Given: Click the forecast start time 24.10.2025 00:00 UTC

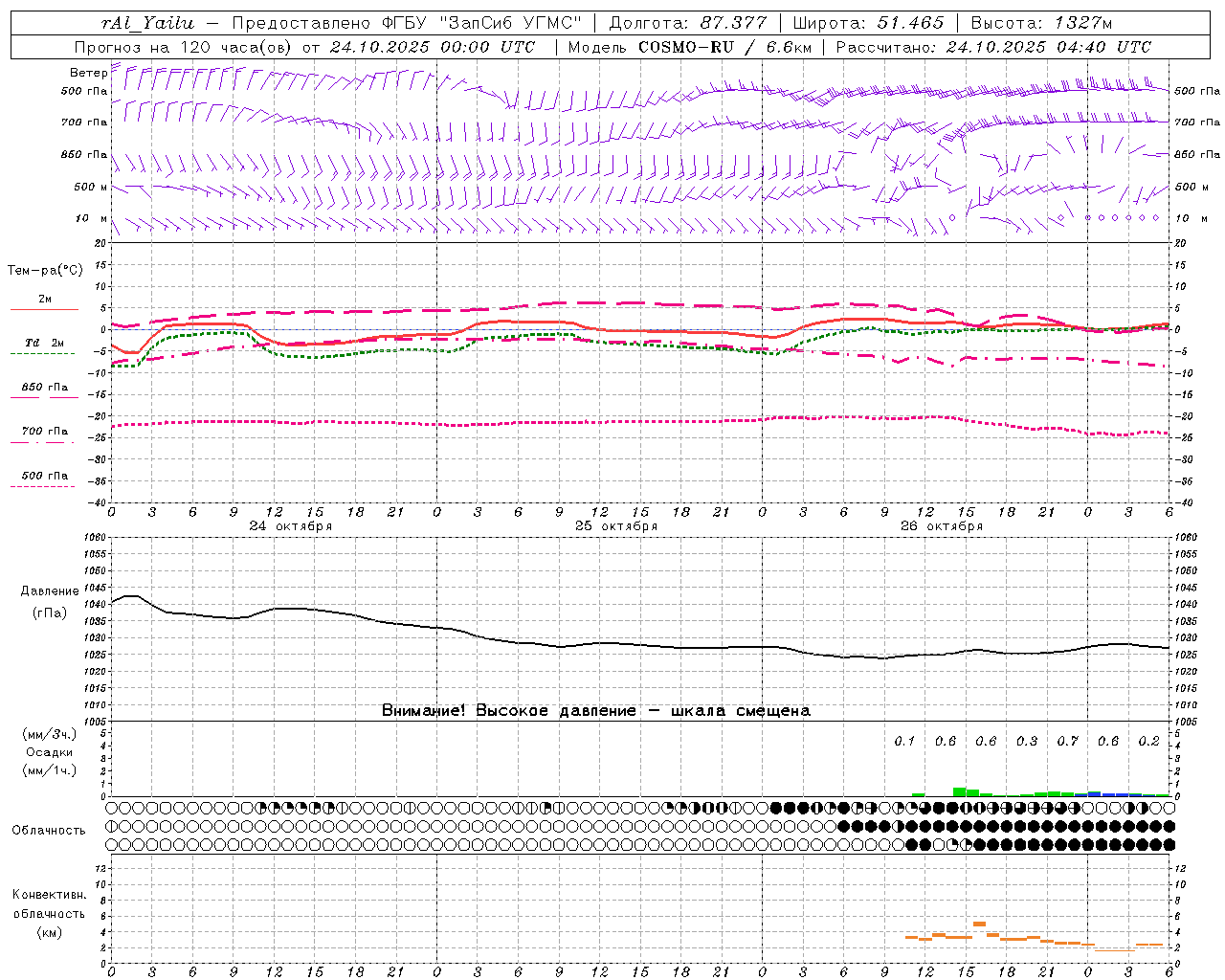Looking at the screenshot, I should [x=433, y=47].
